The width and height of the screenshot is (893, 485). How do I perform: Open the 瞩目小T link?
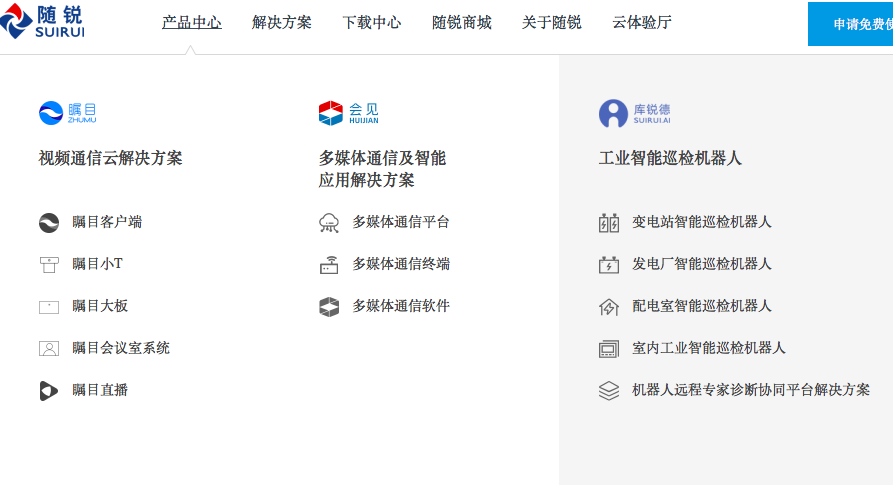pos(97,264)
